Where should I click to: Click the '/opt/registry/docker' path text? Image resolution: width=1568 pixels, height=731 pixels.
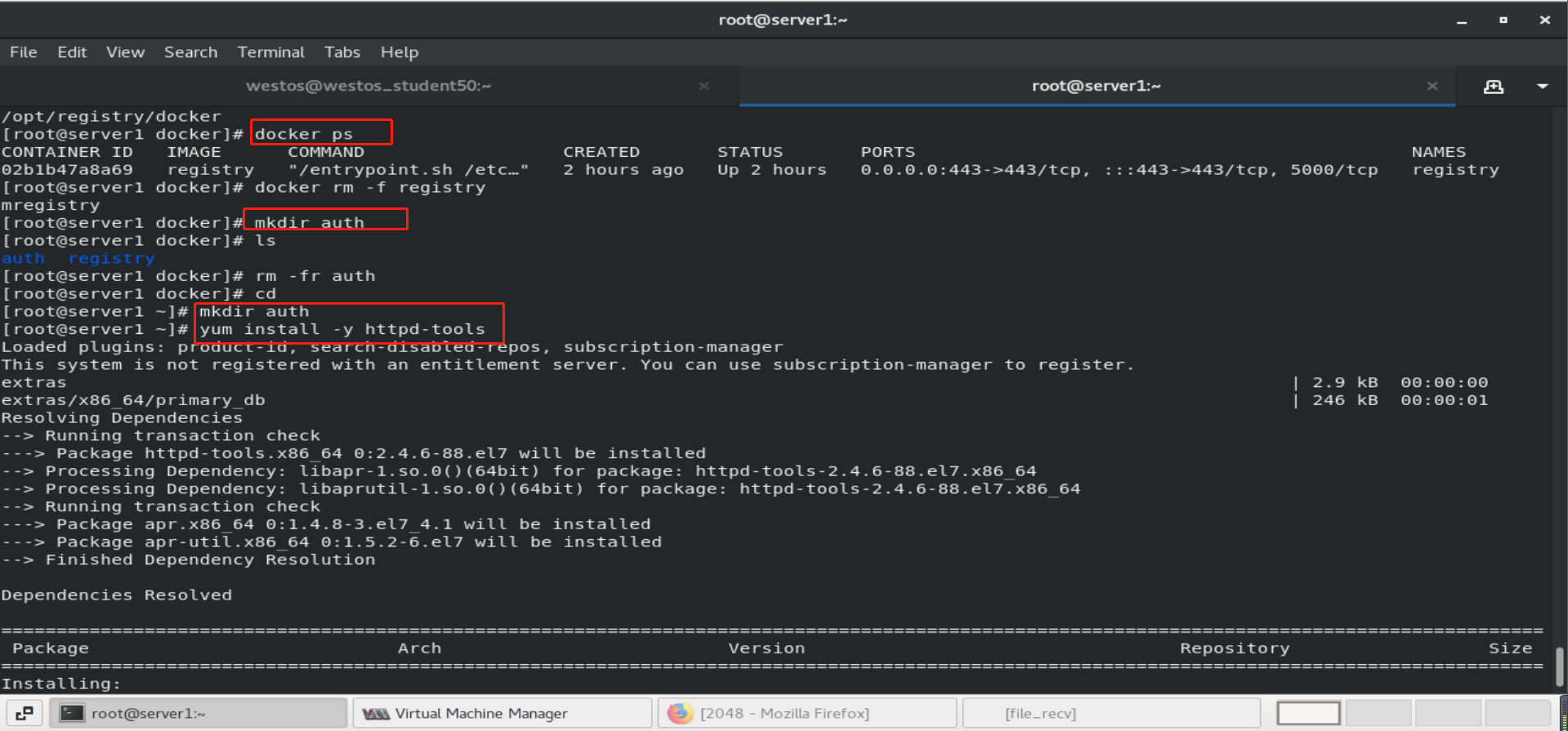click(111, 117)
